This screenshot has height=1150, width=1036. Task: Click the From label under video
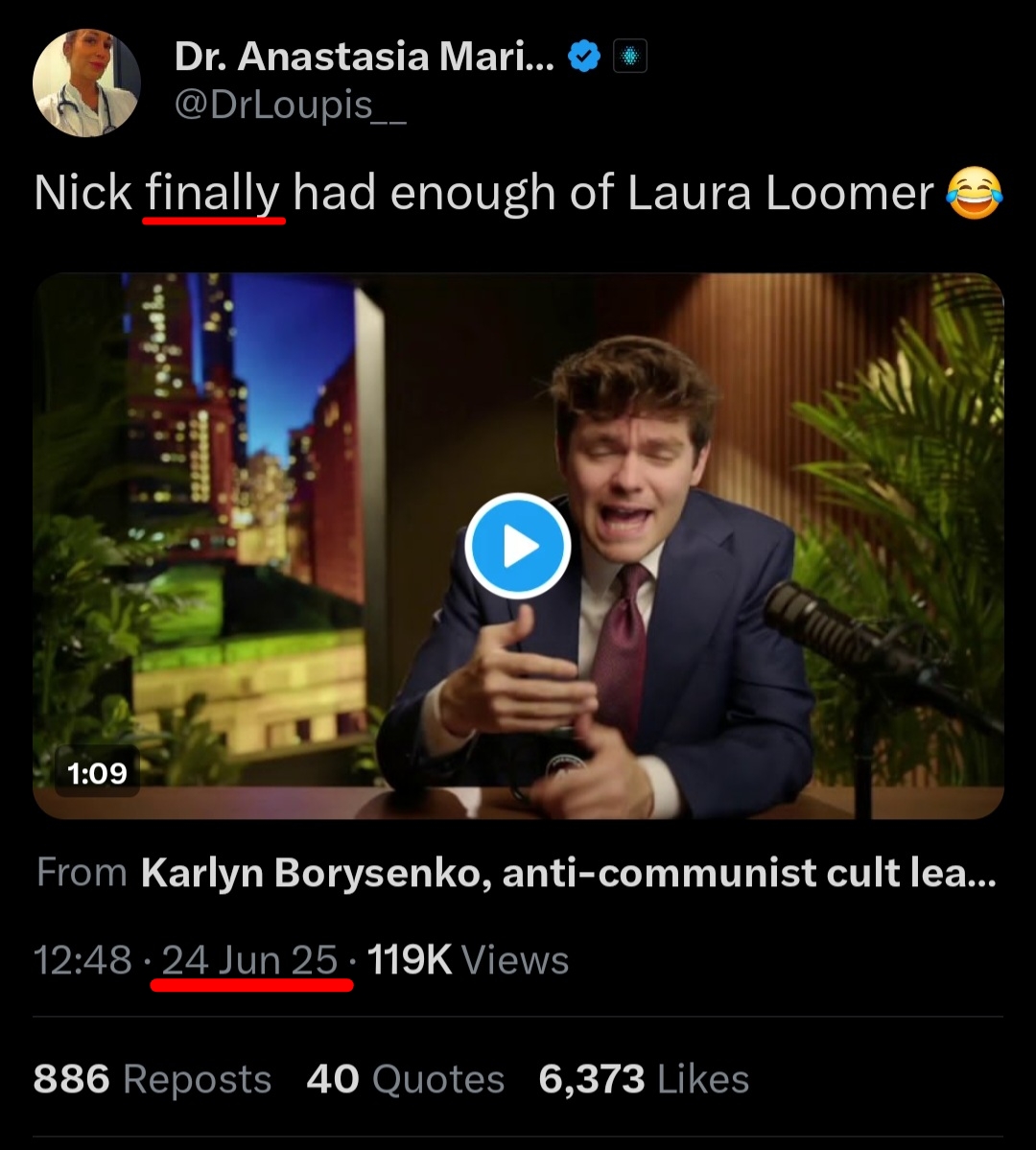(82, 873)
